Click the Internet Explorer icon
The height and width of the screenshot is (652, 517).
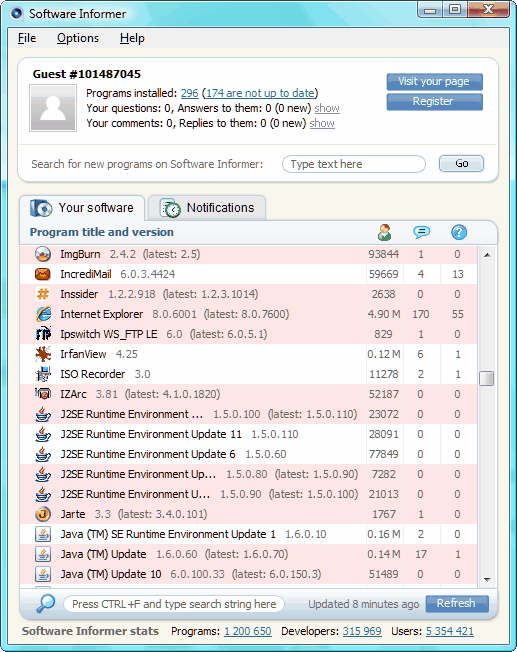[43, 314]
